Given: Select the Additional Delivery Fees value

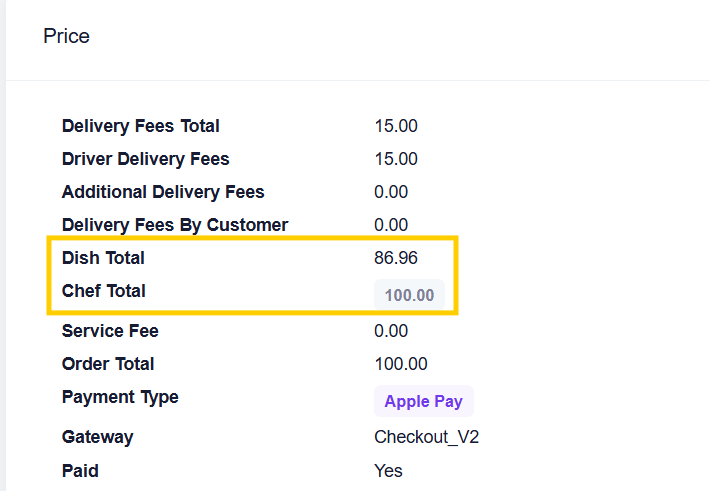Looking at the screenshot, I should click(x=391, y=192).
